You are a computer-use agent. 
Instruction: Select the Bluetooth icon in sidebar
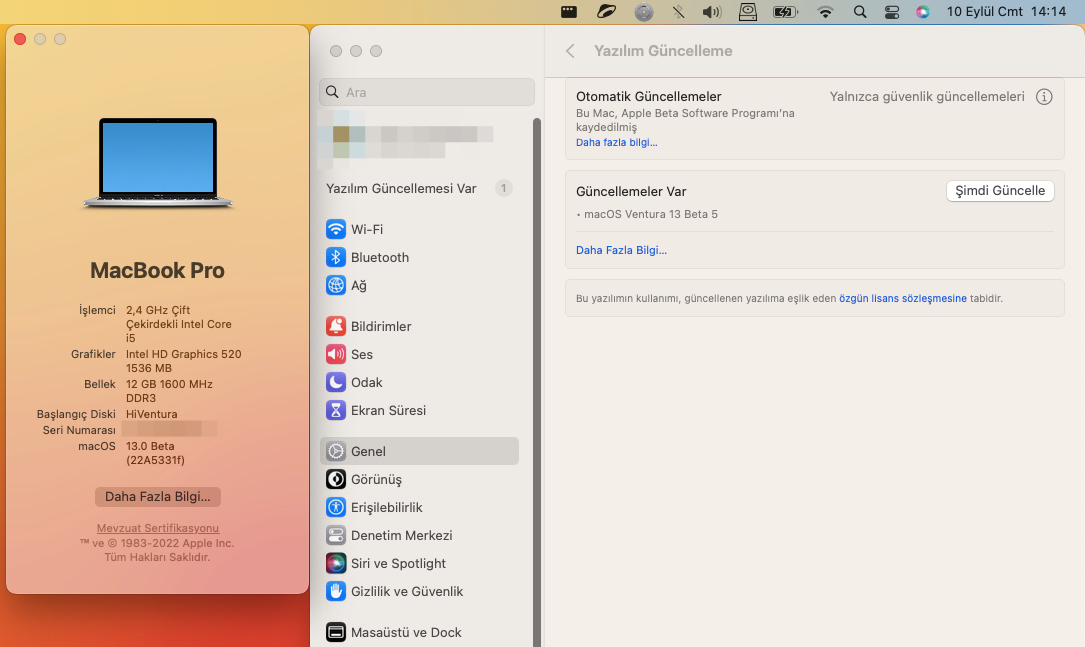(336, 257)
